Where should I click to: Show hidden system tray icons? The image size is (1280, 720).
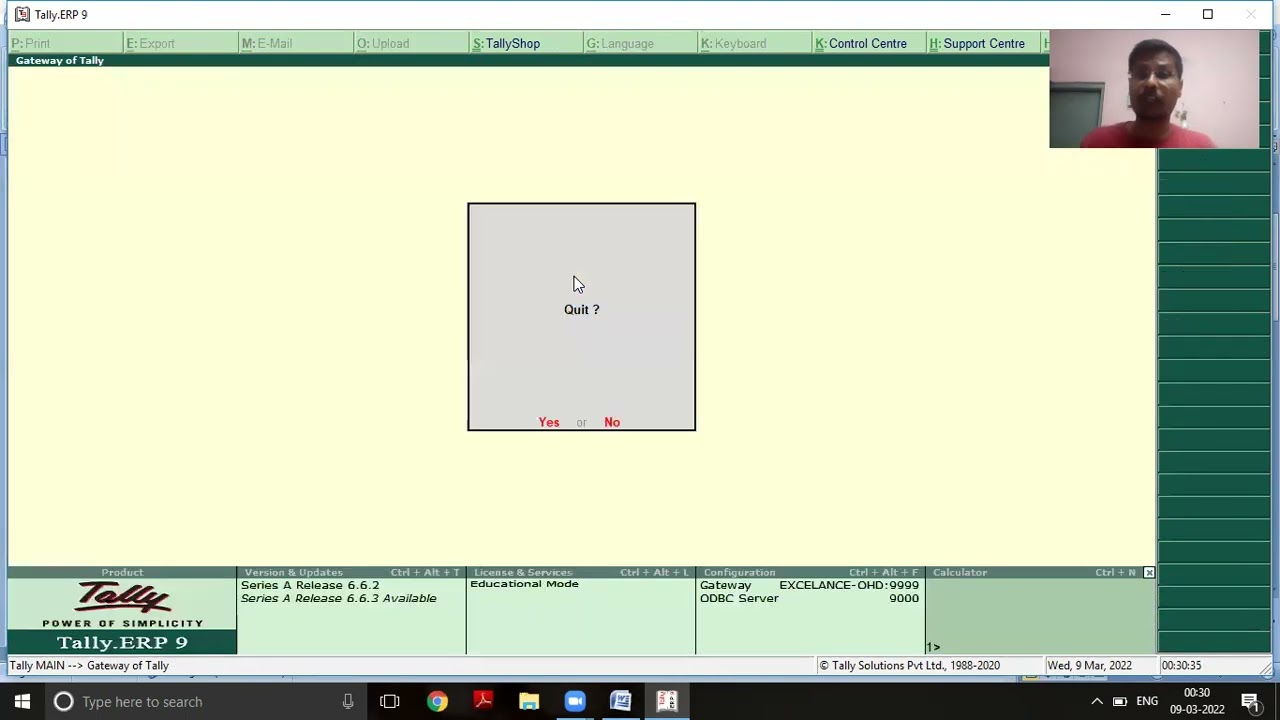(1097, 701)
